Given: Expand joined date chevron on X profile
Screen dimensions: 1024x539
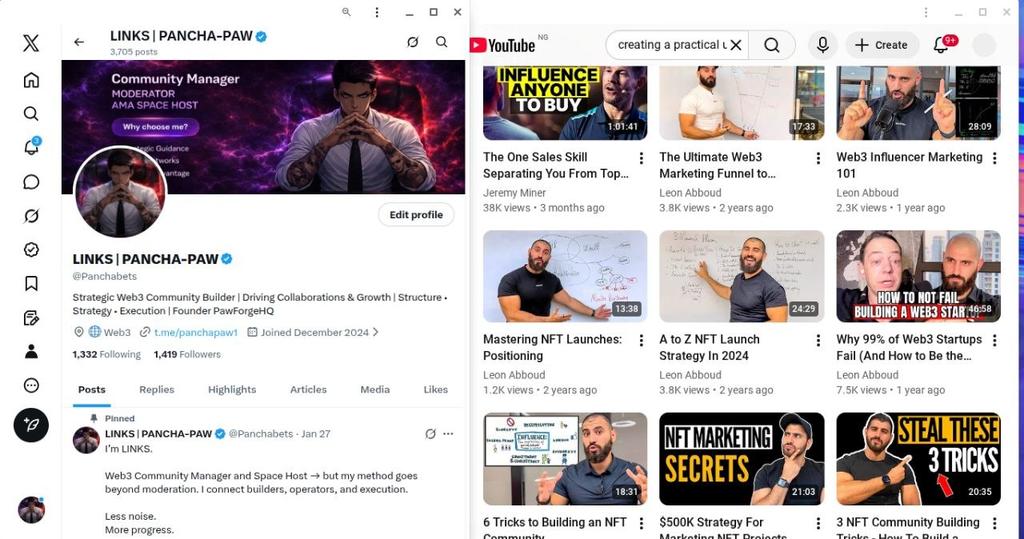Looking at the screenshot, I should click(x=375, y=332).
